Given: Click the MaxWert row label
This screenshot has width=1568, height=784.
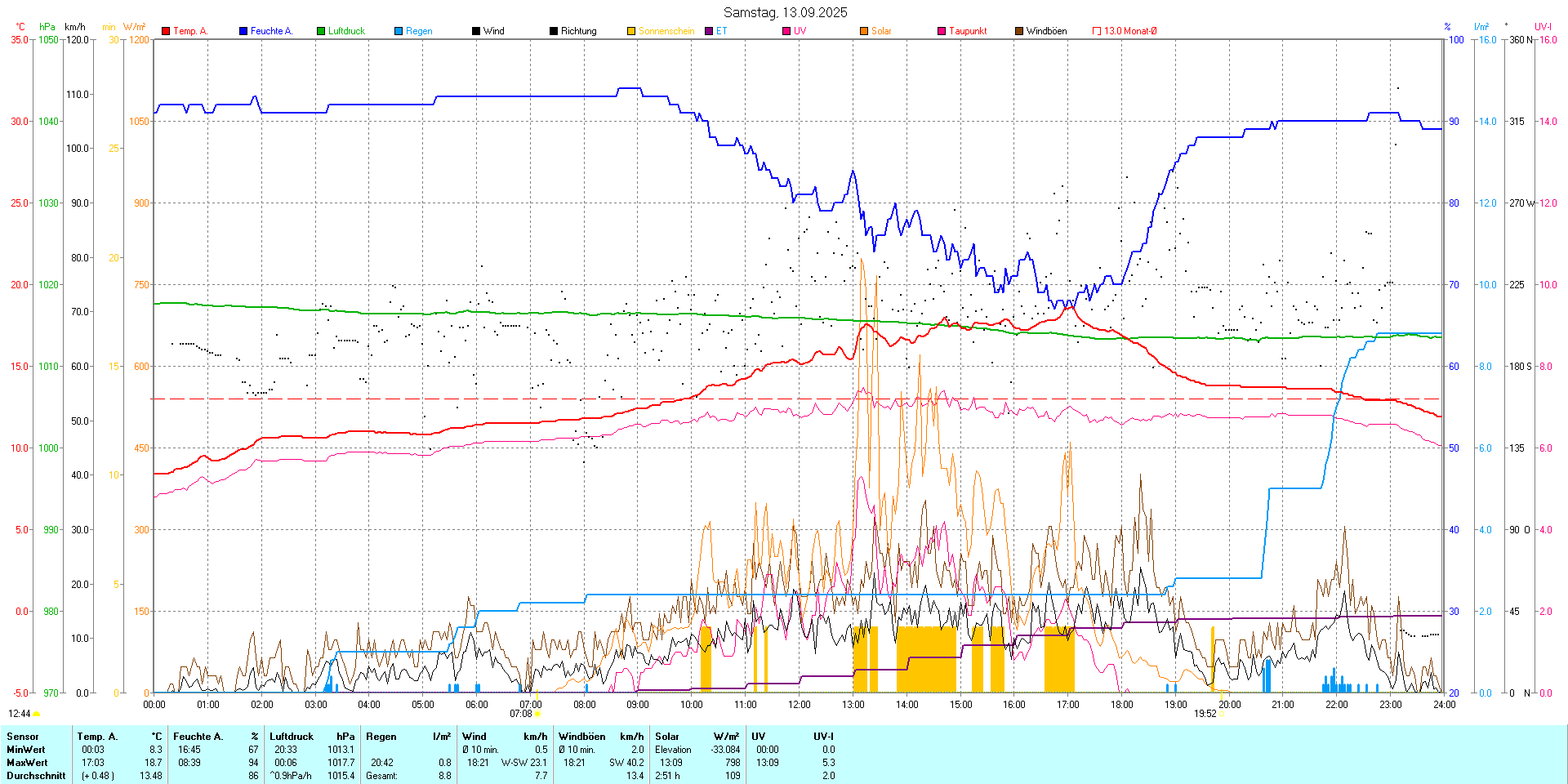Looking at the screenshot, I should point(27,763).
